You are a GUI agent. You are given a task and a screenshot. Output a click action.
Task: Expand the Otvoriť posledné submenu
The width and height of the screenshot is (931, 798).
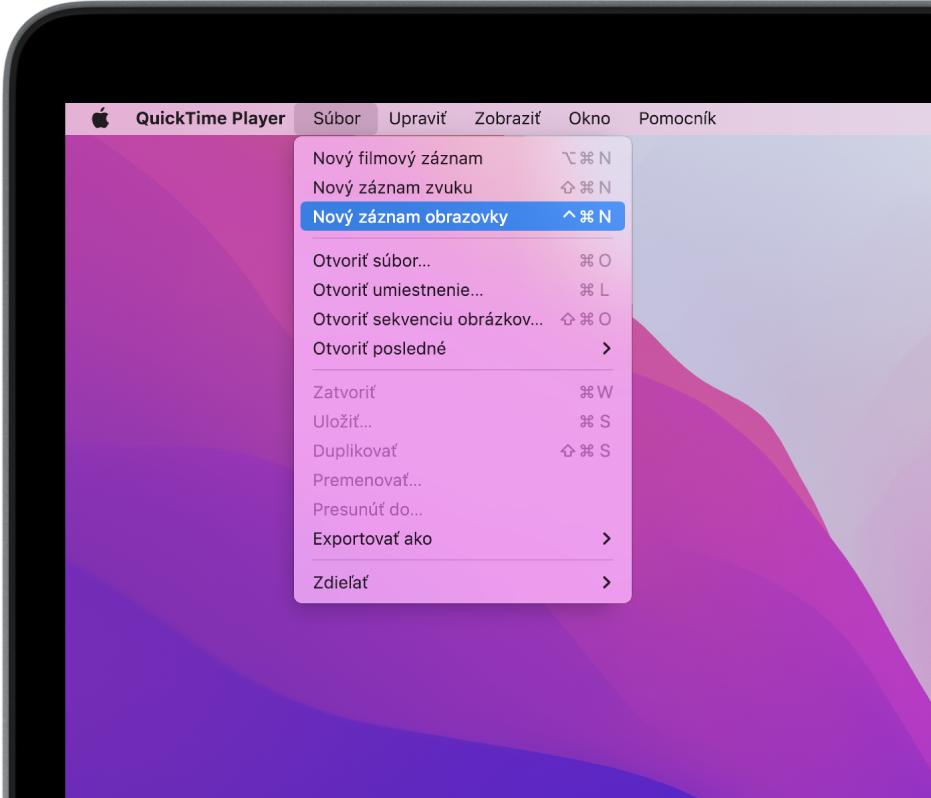463,348
